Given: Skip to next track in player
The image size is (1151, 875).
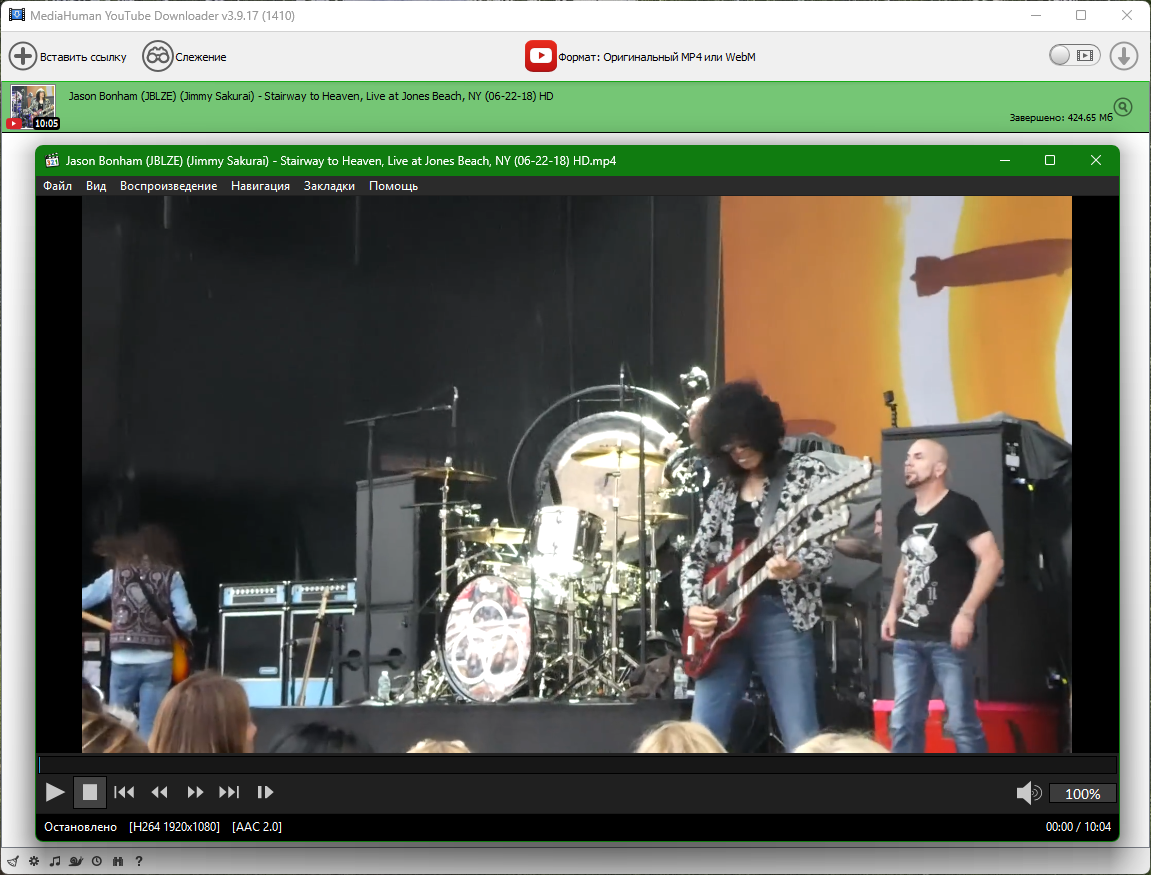Looking at the screenshot, I should [x=229, y=792].
